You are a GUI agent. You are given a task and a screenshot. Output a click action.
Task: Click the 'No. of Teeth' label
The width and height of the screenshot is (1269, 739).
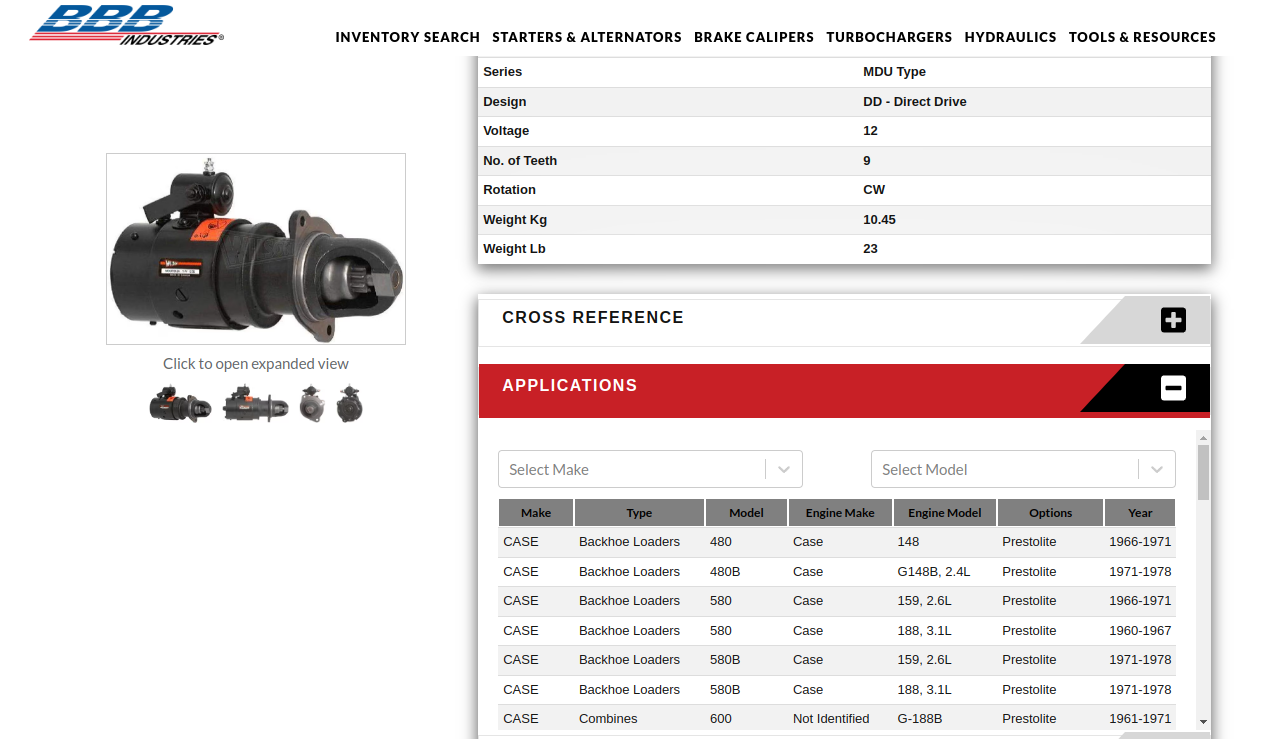coord(520,161)
